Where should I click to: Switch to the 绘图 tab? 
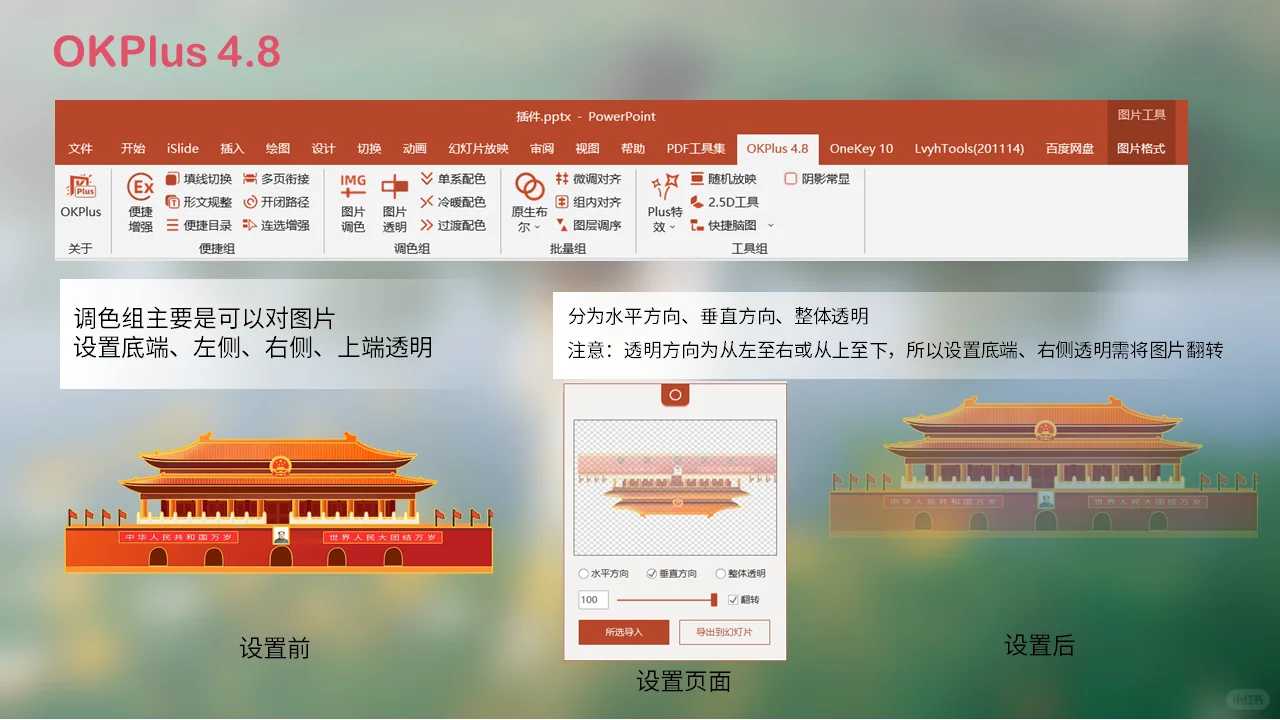tap(278, 149)
